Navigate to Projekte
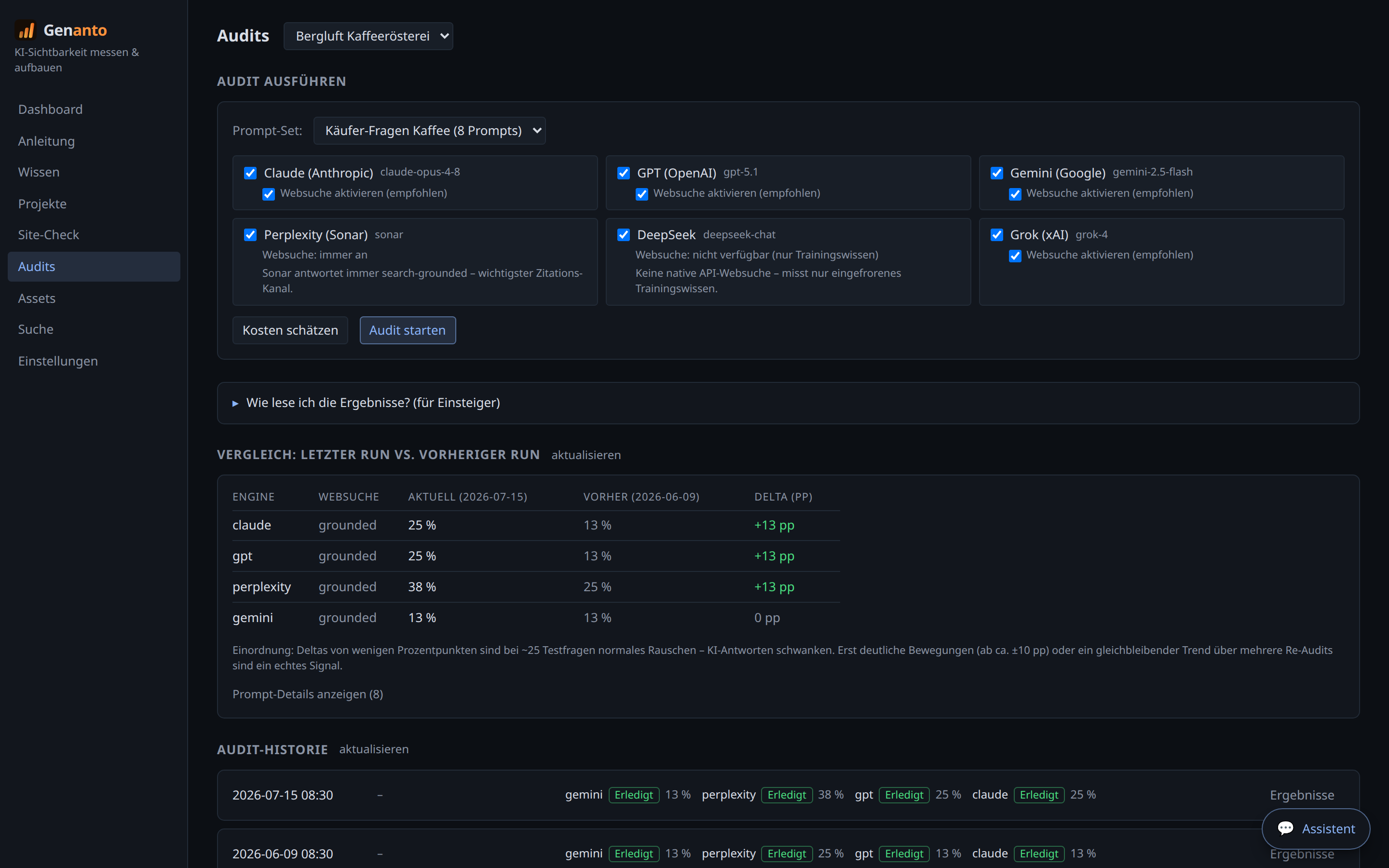This screenshot has height=868, width=1389. 94,204
